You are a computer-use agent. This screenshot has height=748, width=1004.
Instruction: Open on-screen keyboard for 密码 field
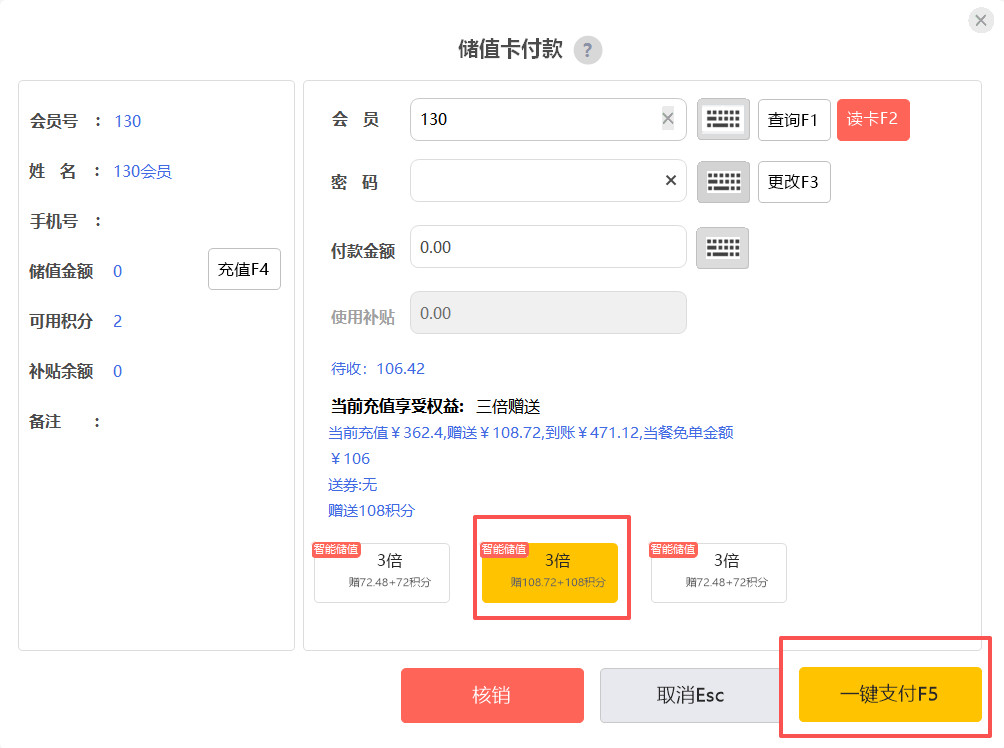pyautogui.click(x=722, y=181)
